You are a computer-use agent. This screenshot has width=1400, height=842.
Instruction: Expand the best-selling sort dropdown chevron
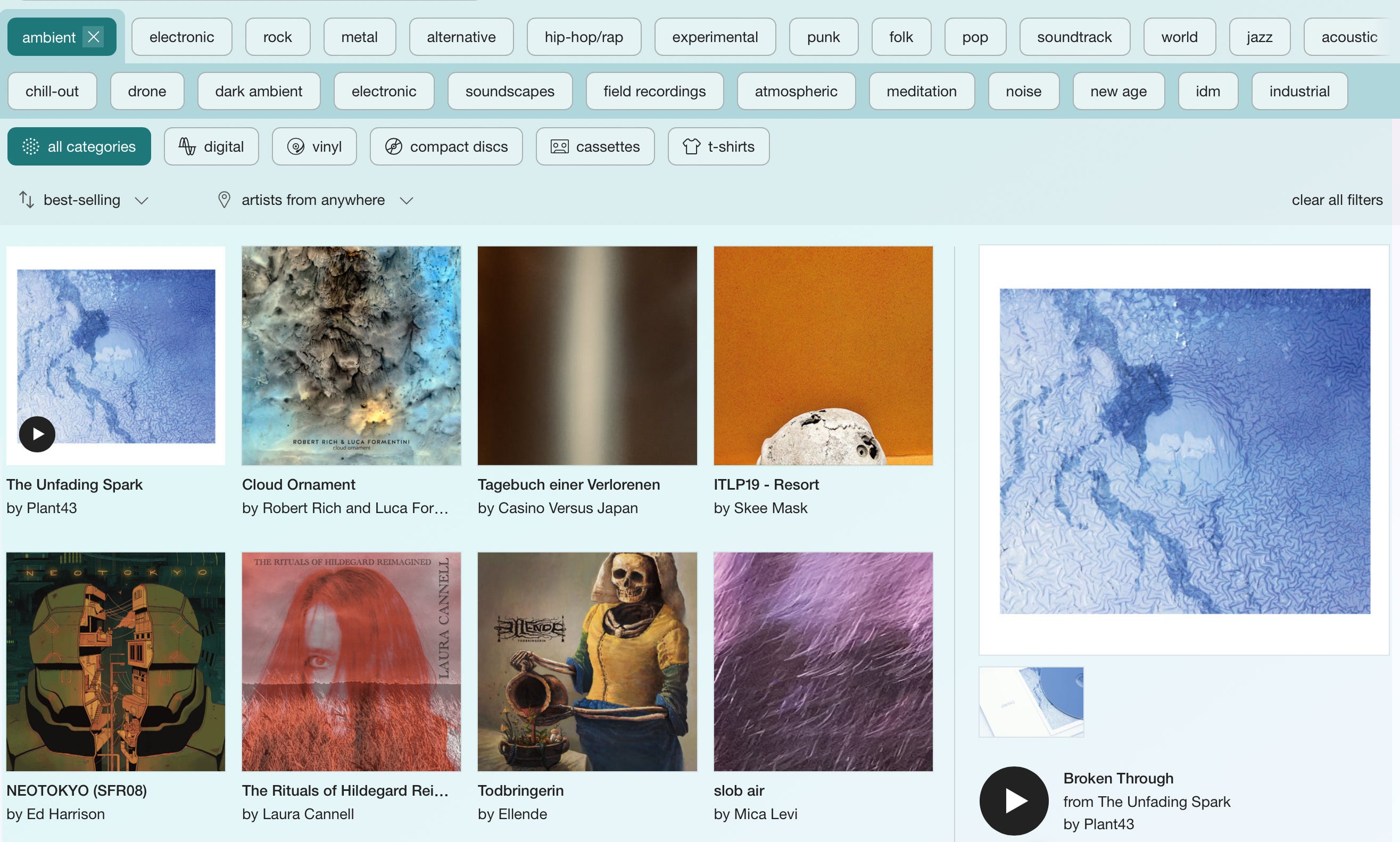[142, 200]
